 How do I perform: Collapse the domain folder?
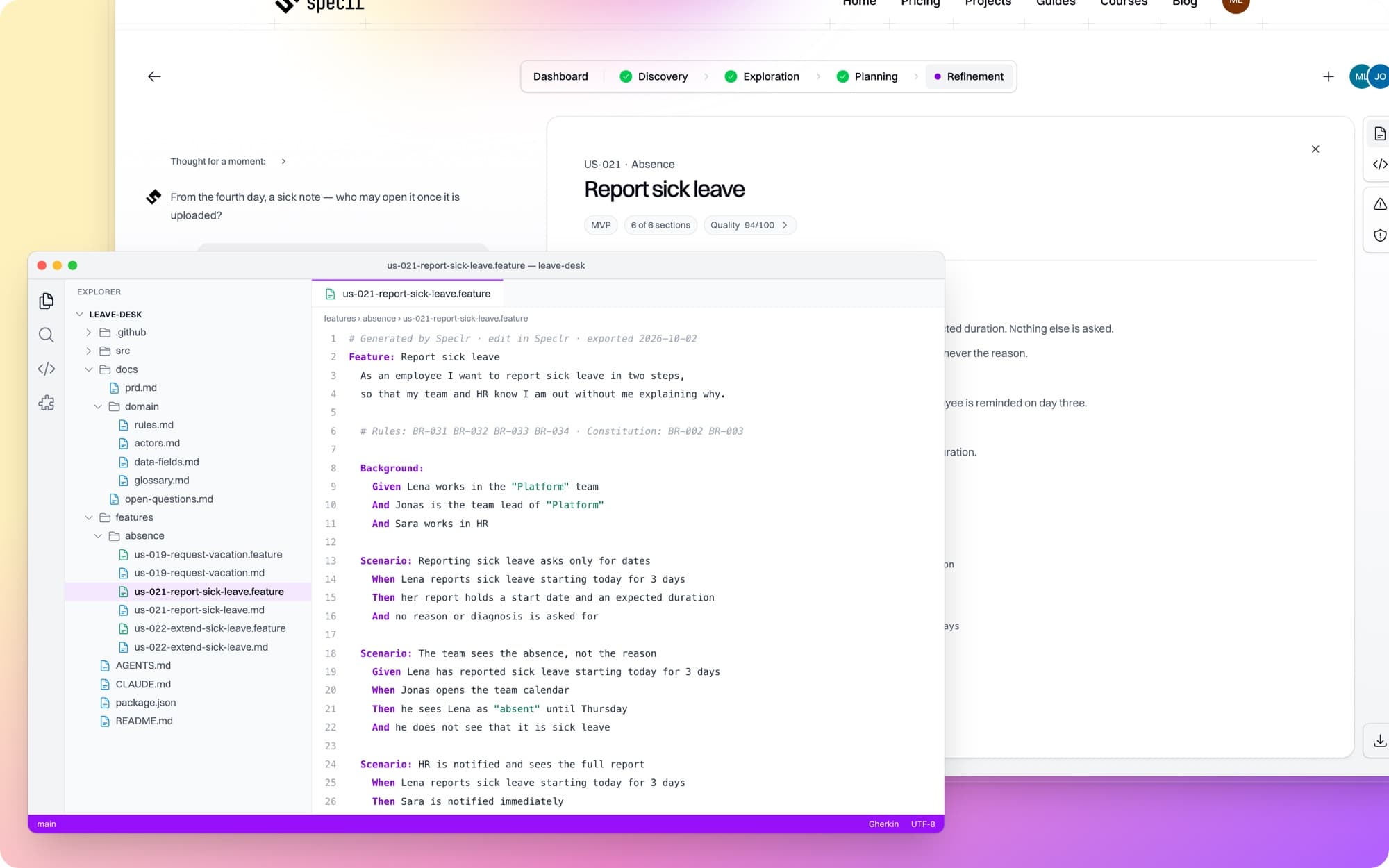click(98, 406)
